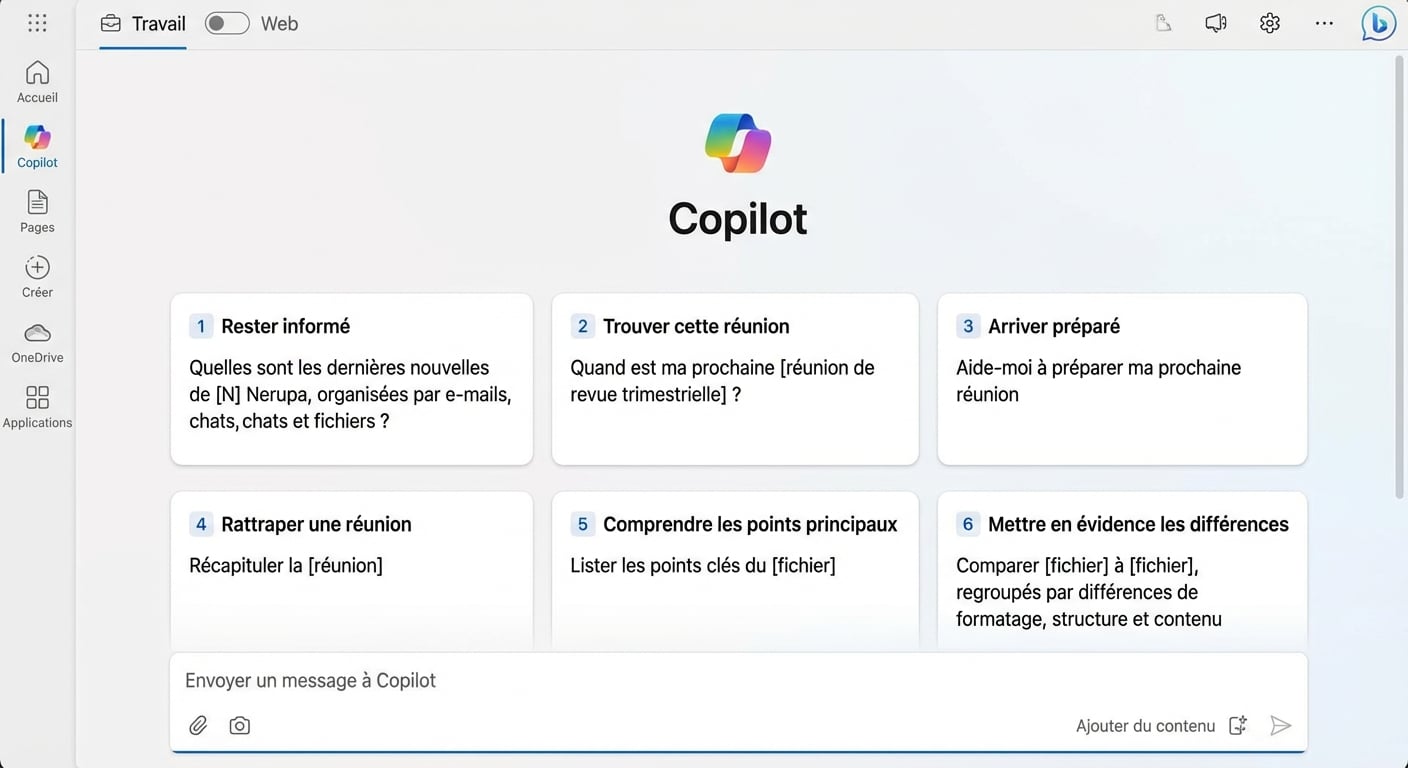
Task: Open Applications in the sidebar
Action: pos(37,406)
